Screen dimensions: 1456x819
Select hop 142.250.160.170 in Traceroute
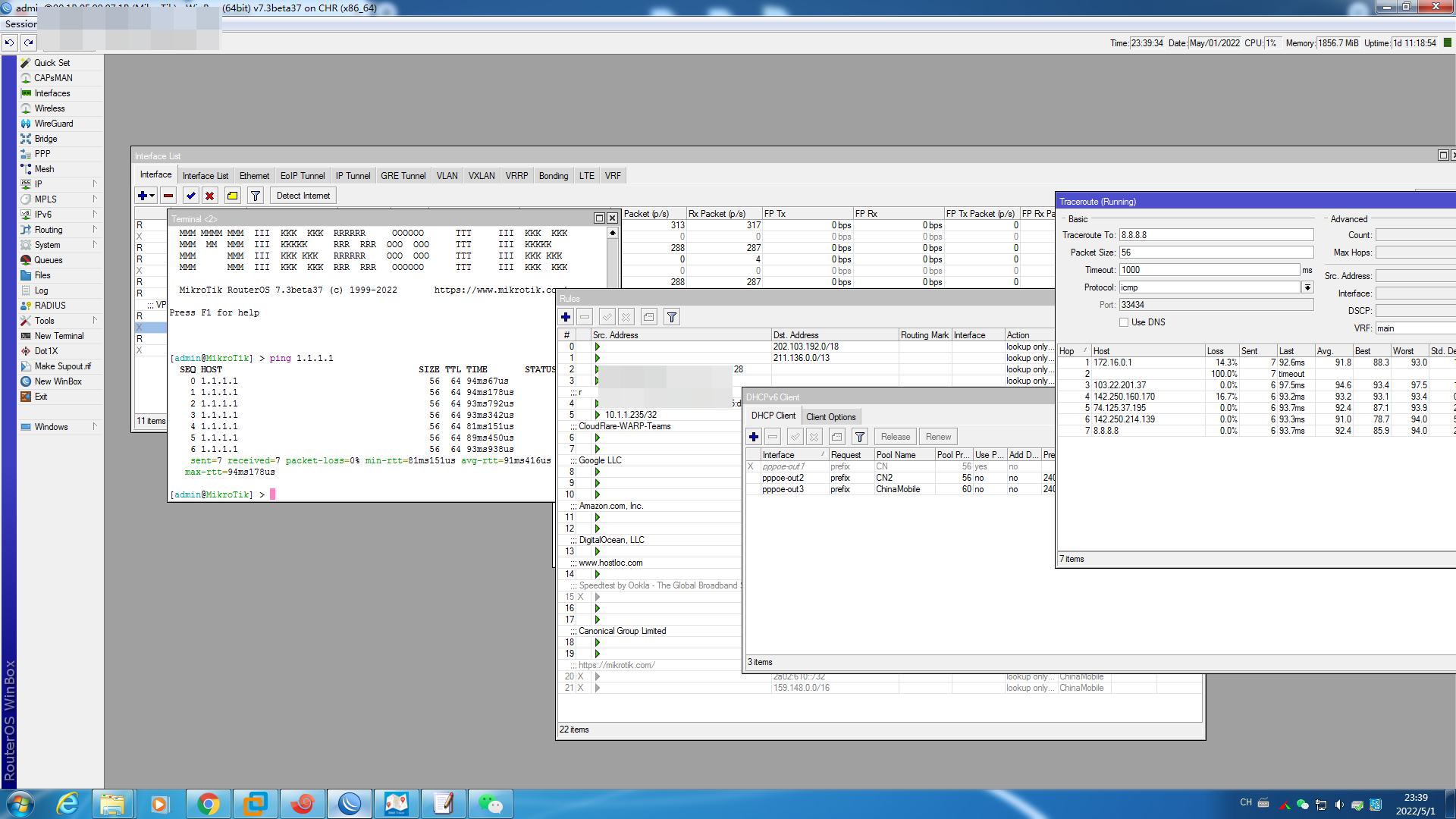[x=1257, y=397]
